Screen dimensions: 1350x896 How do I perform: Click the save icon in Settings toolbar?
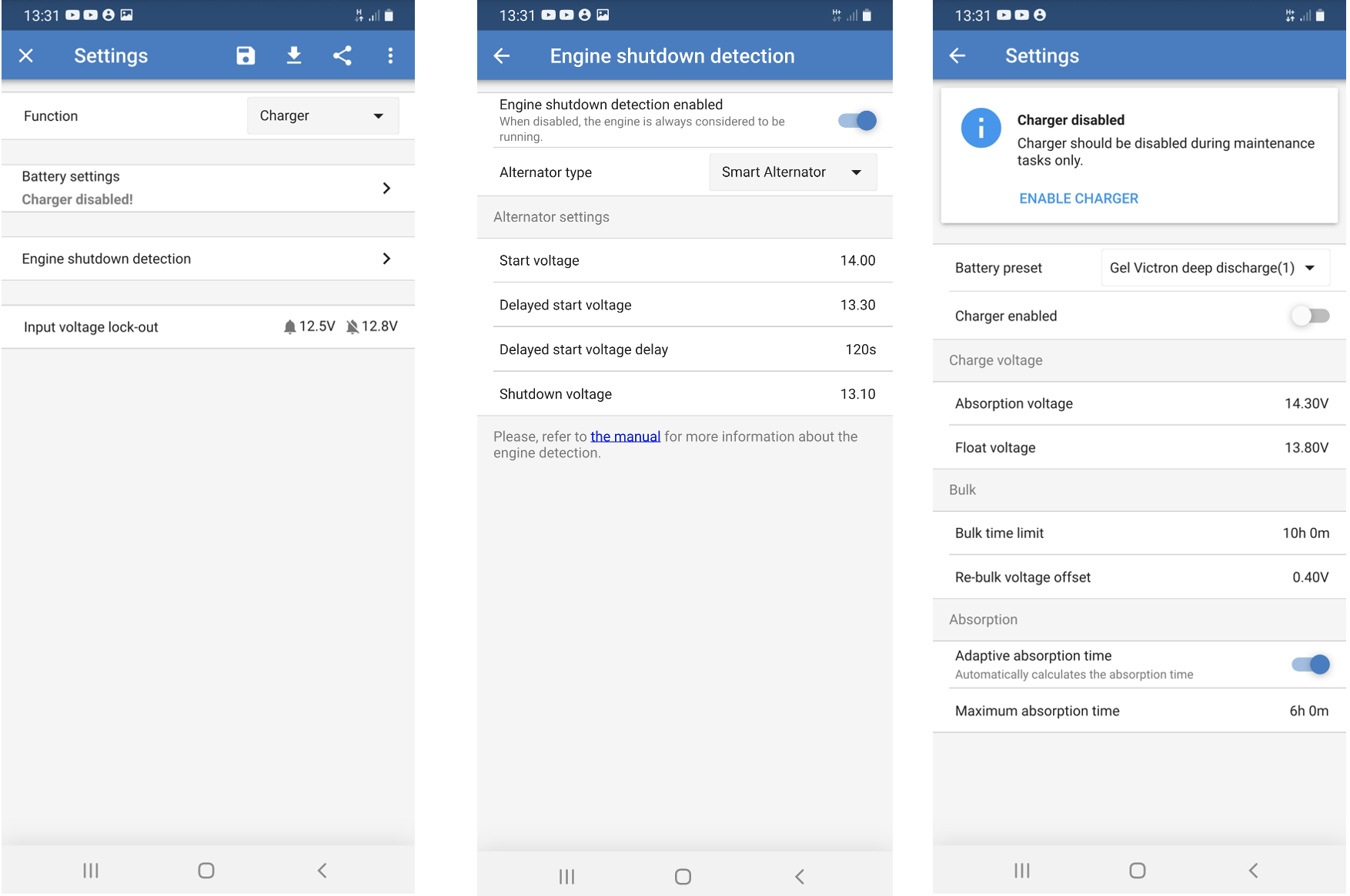pyautogui.click(x=246, y=55)
